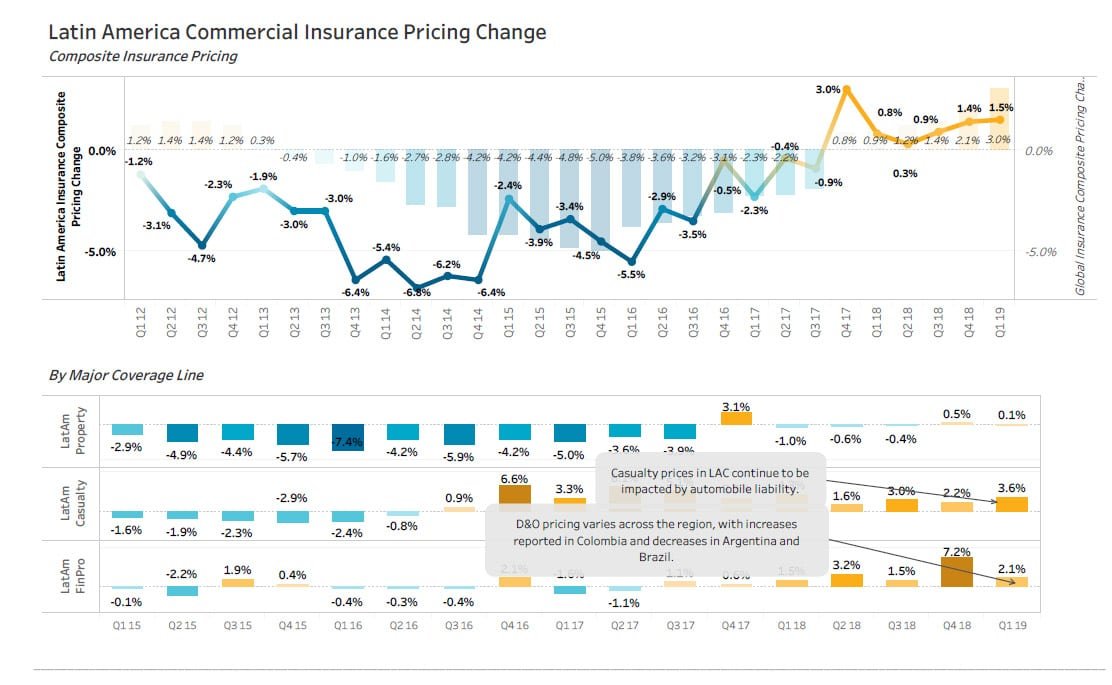The image size is (1112, 685).
Task: Click the Global Insurance Composite Pricing axis title
Action: (x=1079, y=188)
